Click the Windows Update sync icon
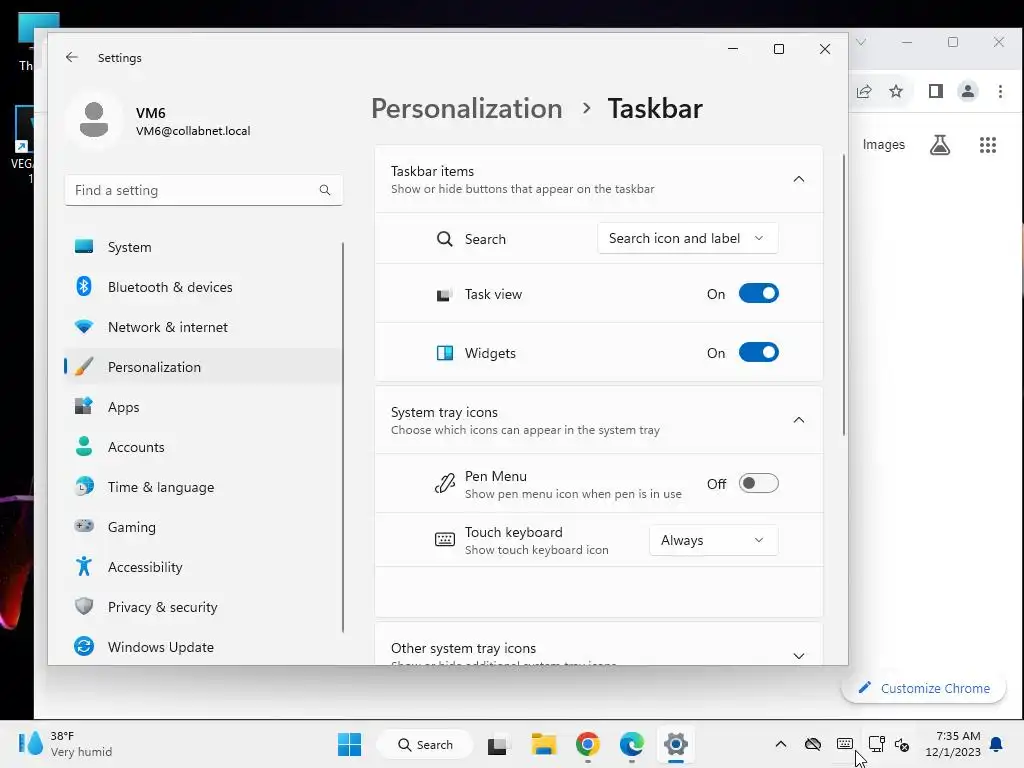The width and height of the screenshot is (1024, 768). tap(84, 647)
